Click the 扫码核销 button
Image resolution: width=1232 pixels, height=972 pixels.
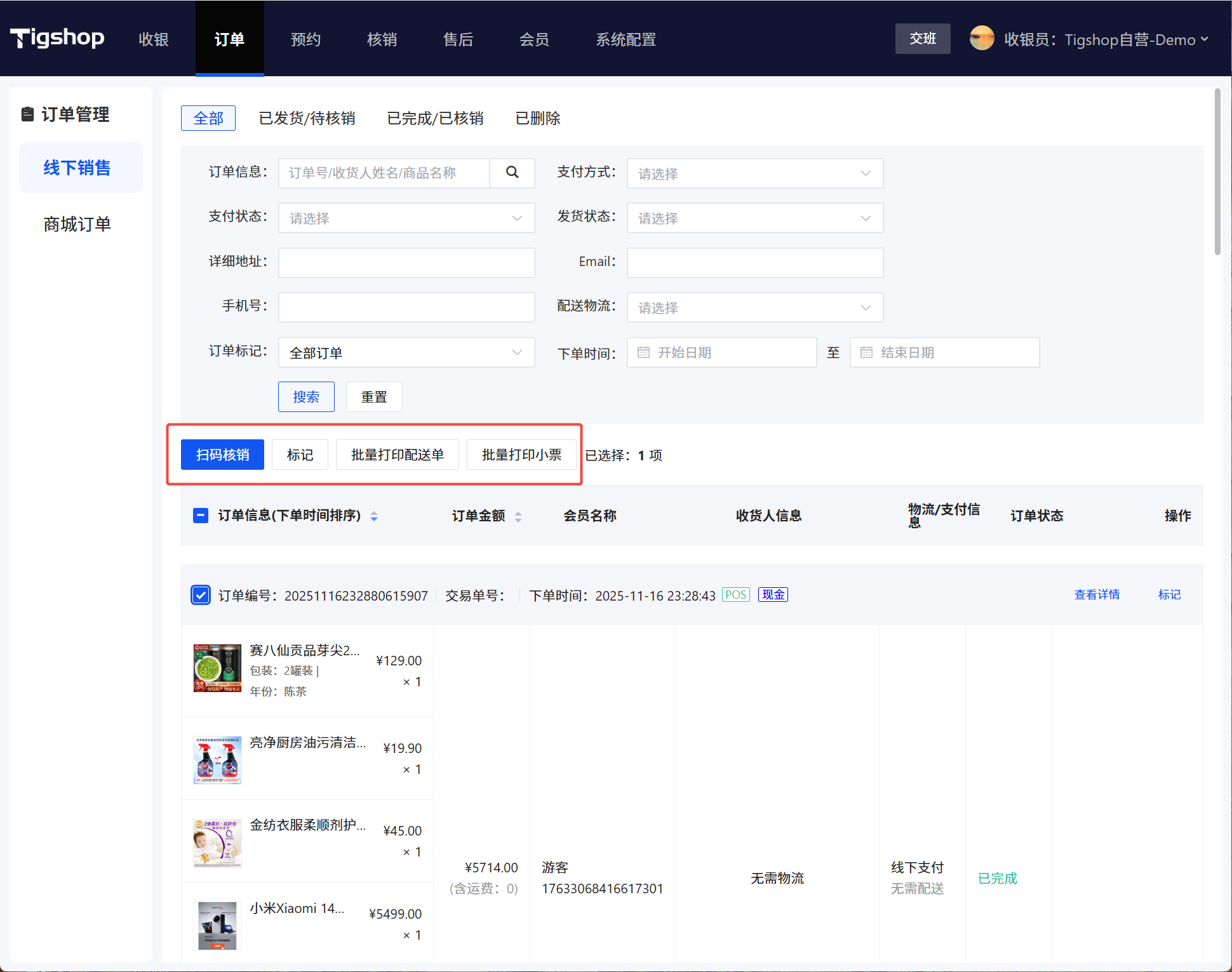click(x=222, y=455)
